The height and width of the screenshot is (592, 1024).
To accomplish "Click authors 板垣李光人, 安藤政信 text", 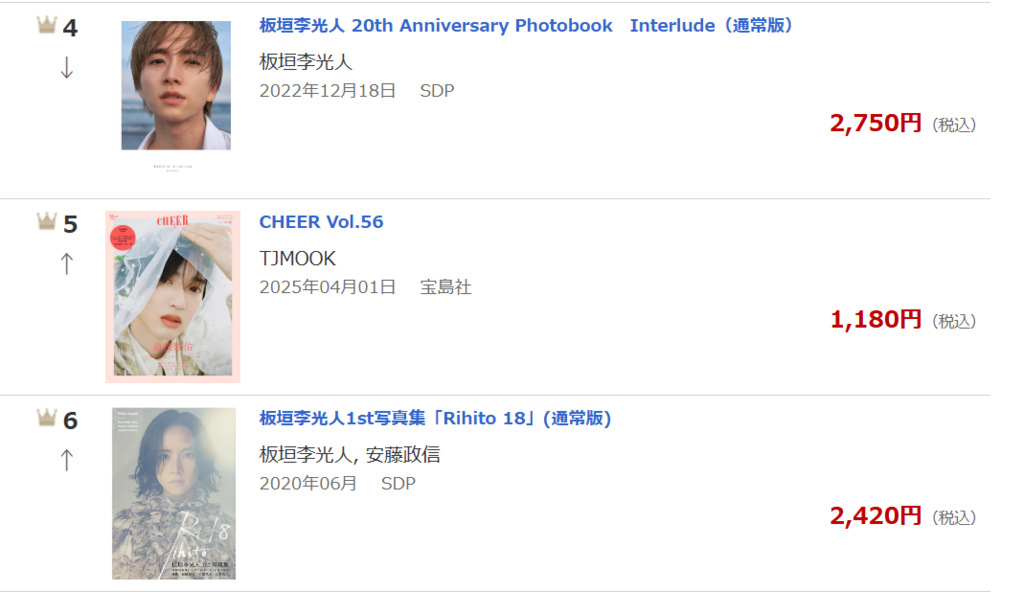I will coord(349,455).
